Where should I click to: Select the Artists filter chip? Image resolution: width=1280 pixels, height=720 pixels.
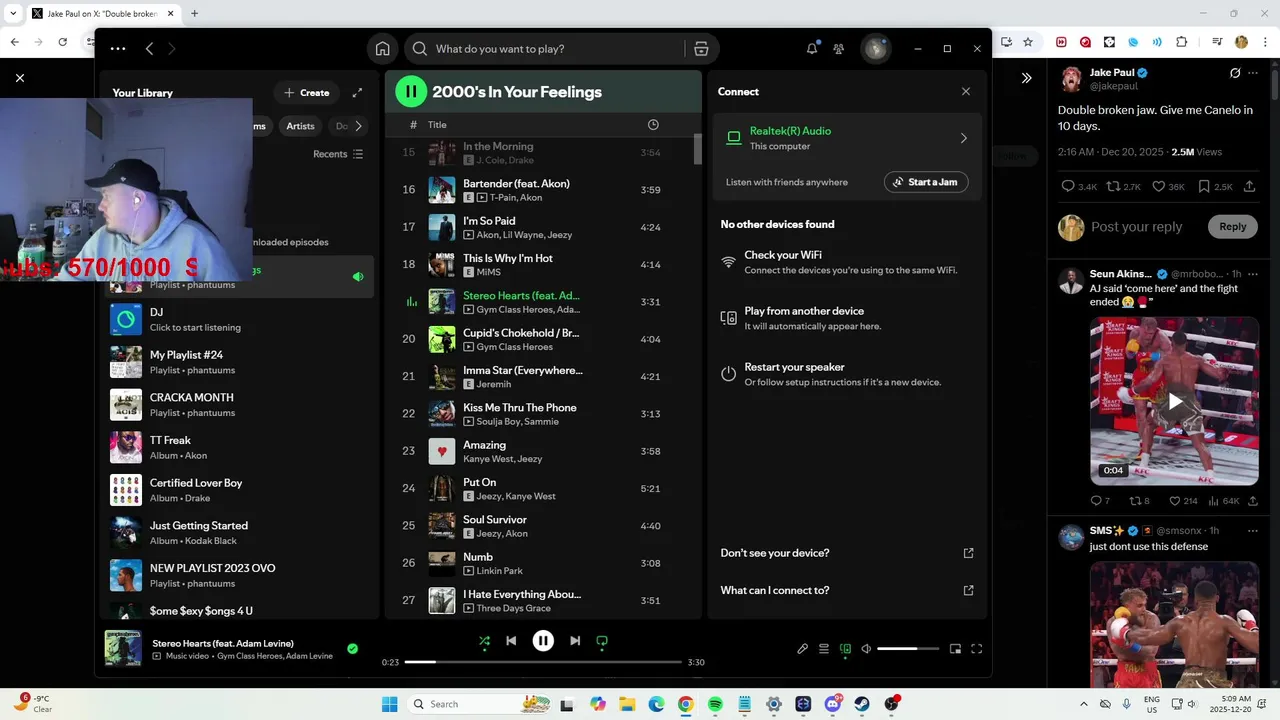[300, 126]
